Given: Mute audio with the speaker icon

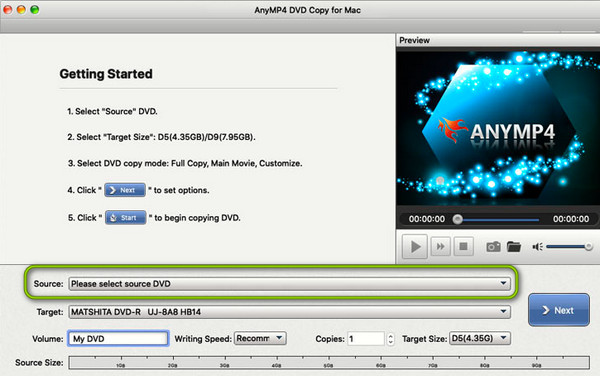Looking at the screenshot, I should 538,247.
